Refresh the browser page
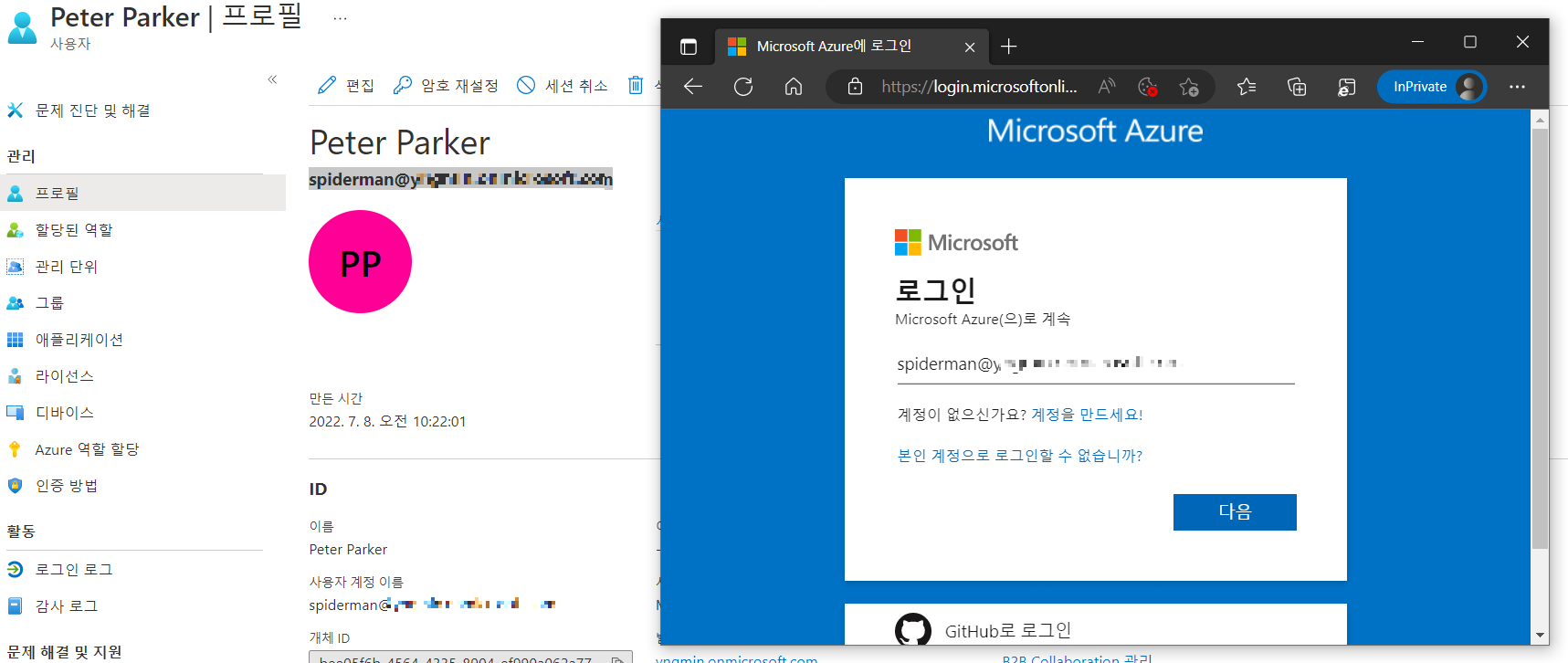This screenshot has height=663, width=1568. point(743,87)
